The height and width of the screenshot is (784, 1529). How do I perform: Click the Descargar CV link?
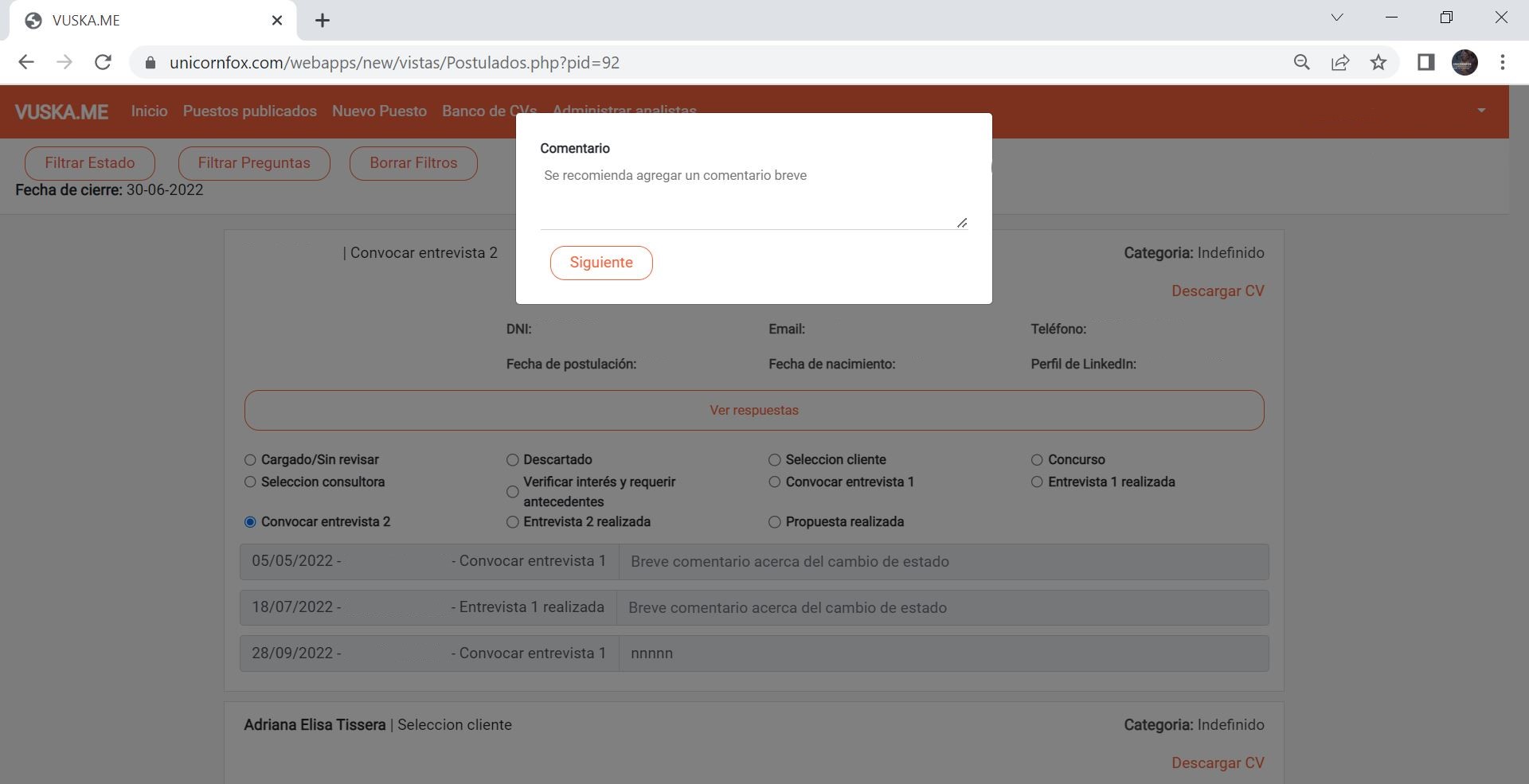[1217, 291]
